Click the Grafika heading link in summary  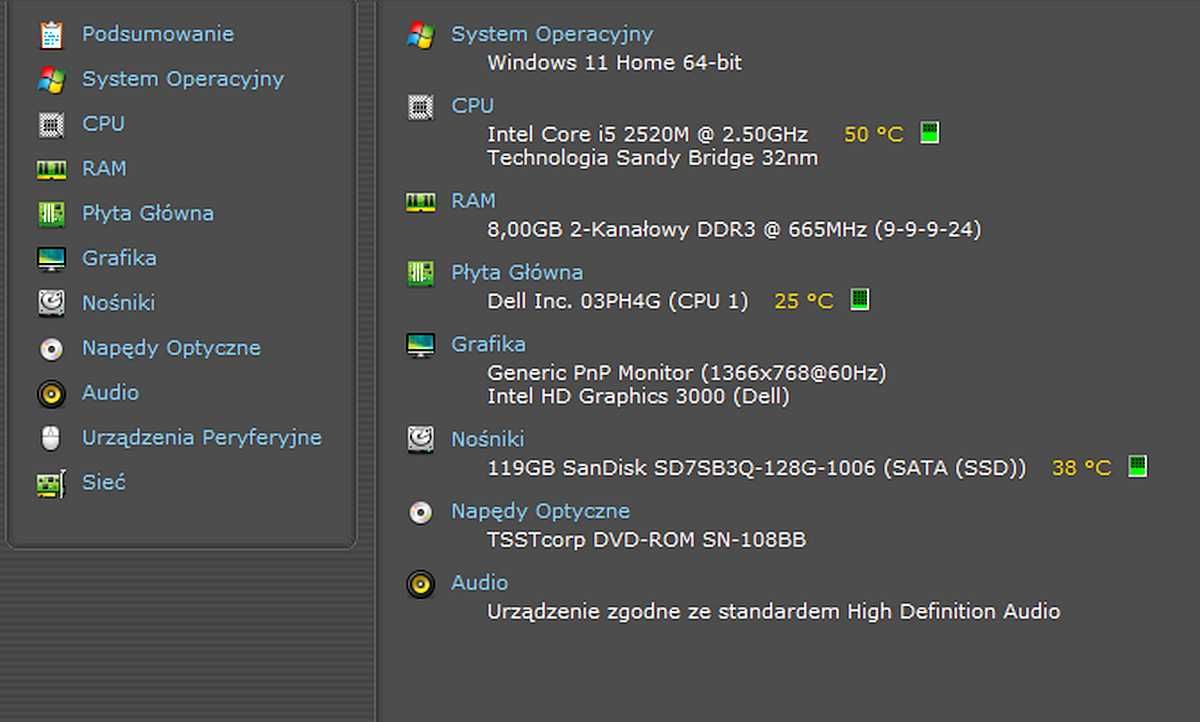(x=488, y=344)
